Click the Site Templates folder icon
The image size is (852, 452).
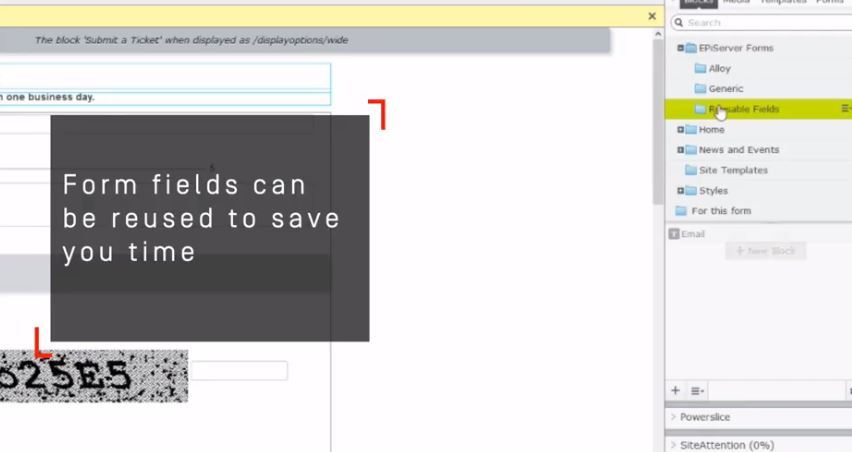point(690,170)
